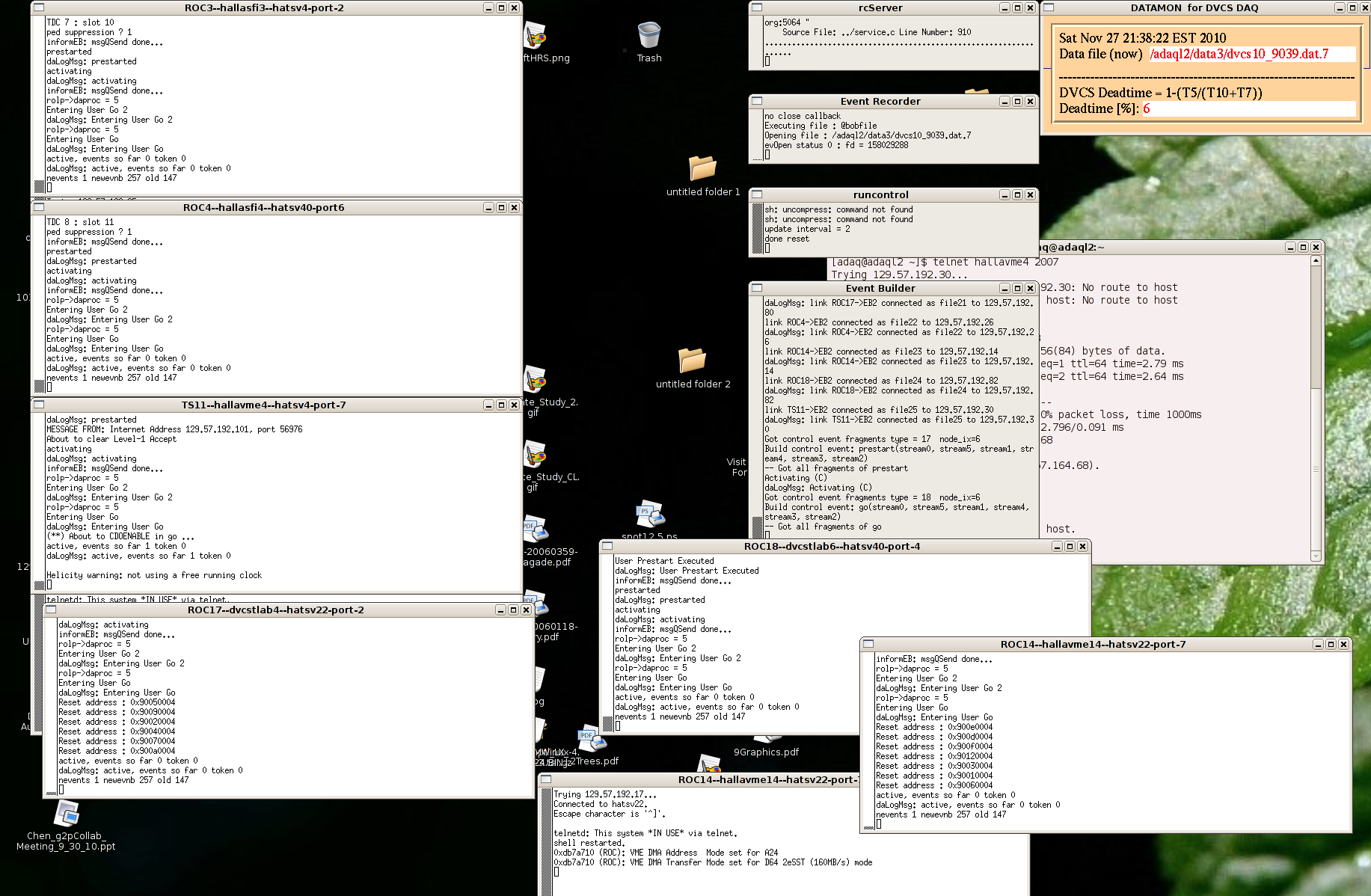Viewport: 1371px width, 896px height.
Task: Select the Chen_g2pCollab_Meeting ppt file icon
Action: coord(67,813)
